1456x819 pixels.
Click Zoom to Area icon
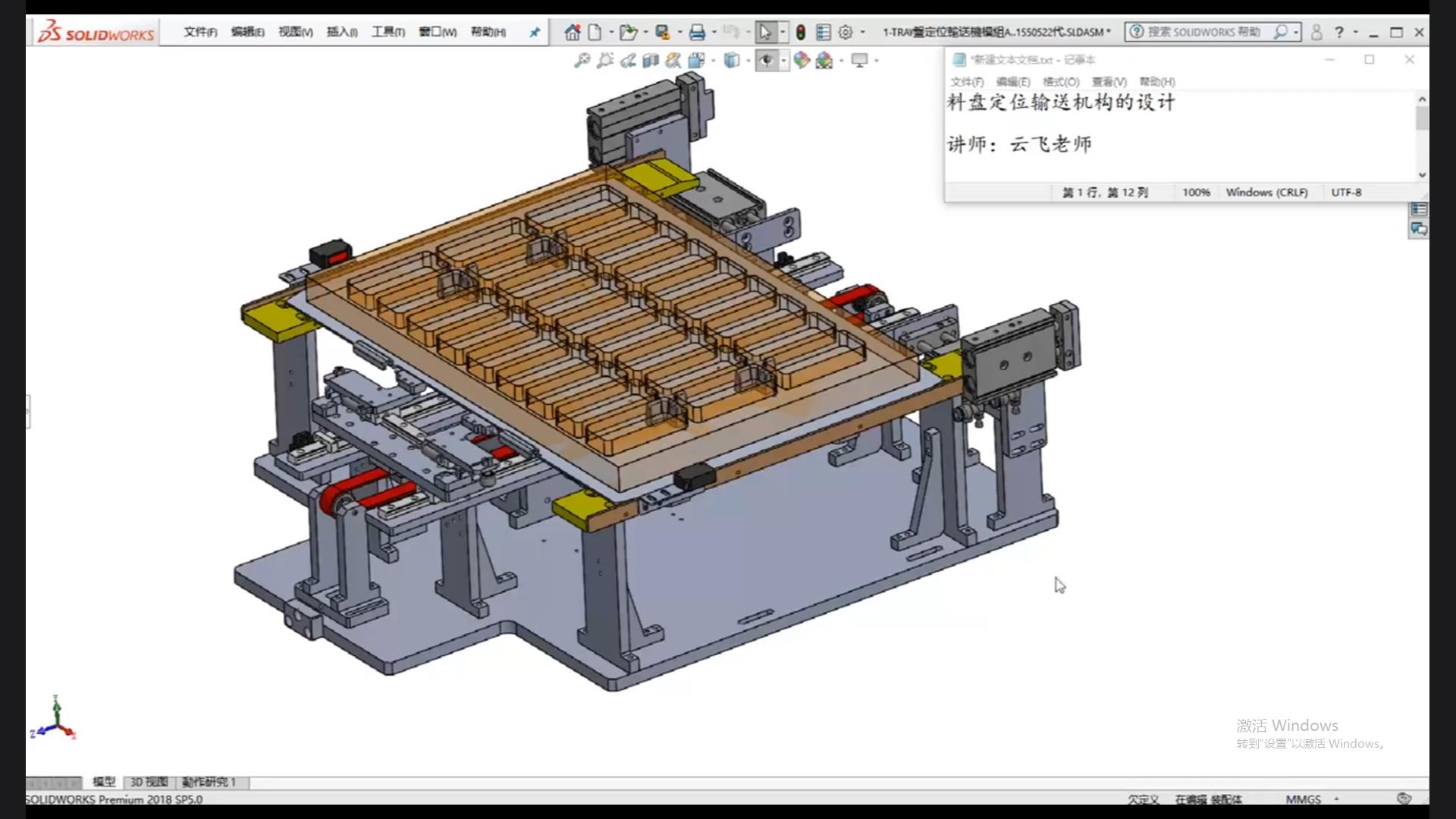604,60
